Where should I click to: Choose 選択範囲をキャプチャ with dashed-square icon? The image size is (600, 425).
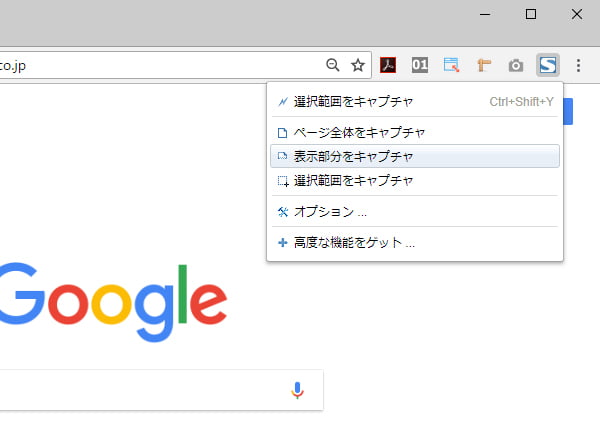tap(354, 181)
